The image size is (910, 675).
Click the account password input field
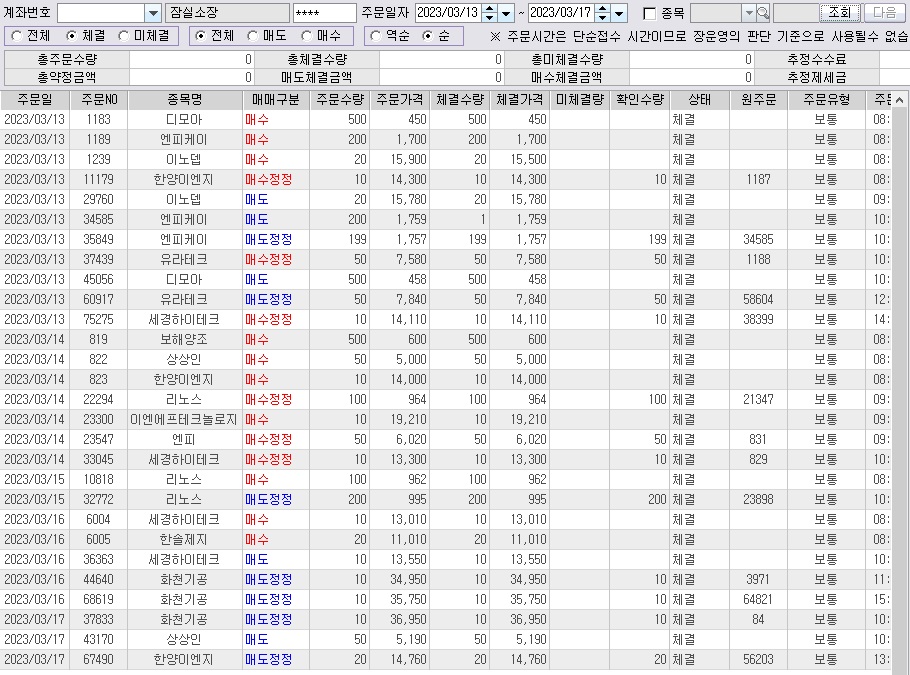click(325, 13)
